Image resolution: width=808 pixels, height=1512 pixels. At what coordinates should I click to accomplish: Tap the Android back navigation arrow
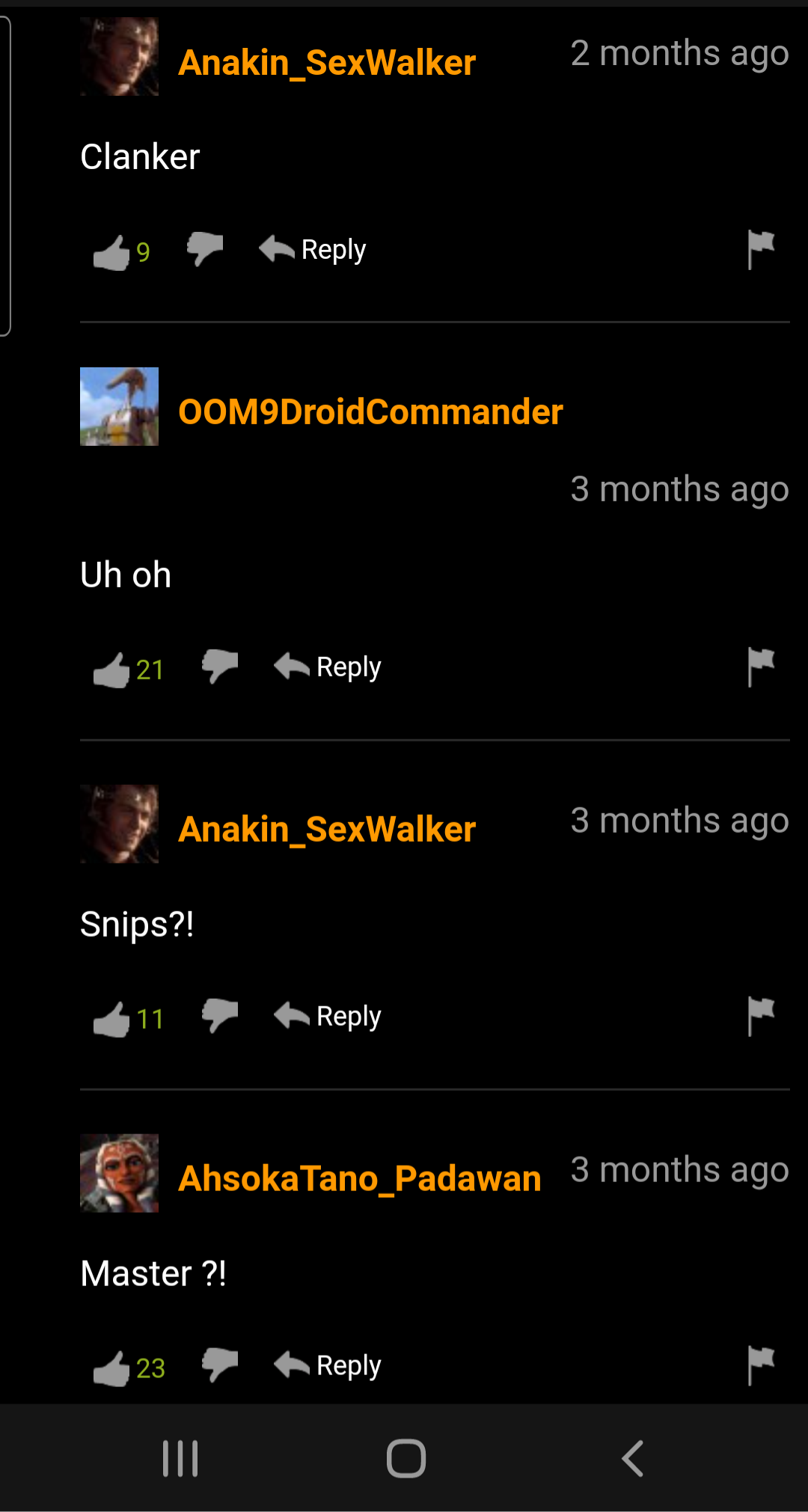click(633, 1458)
